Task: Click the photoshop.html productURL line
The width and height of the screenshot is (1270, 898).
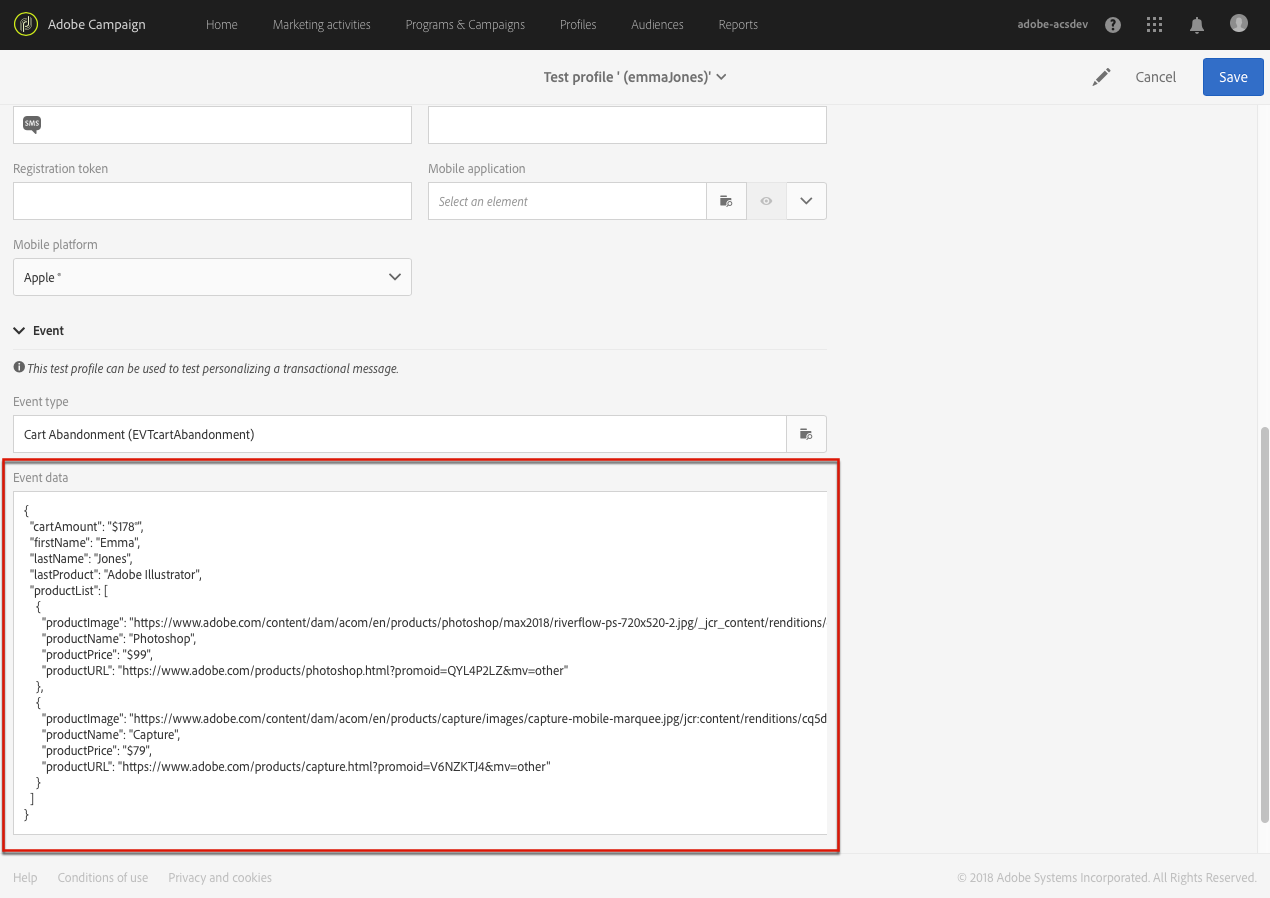Action: [x=305, y=671]
